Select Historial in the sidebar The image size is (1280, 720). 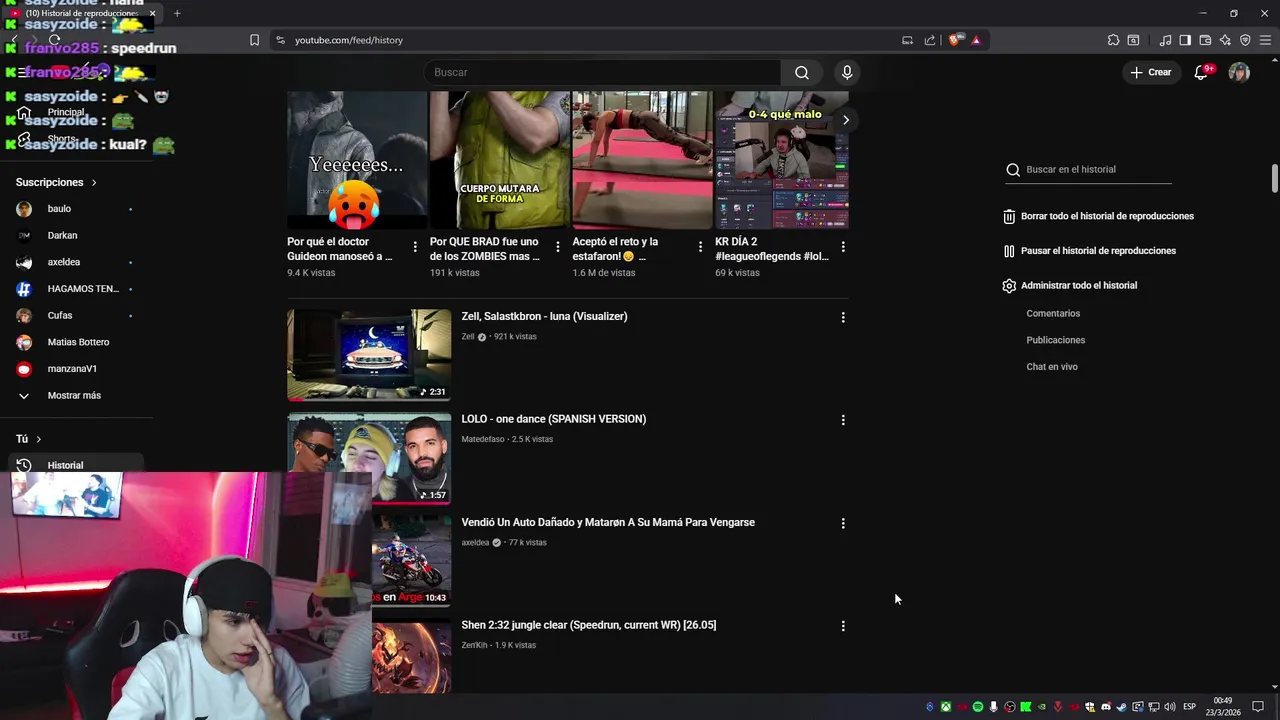(76, 465)
